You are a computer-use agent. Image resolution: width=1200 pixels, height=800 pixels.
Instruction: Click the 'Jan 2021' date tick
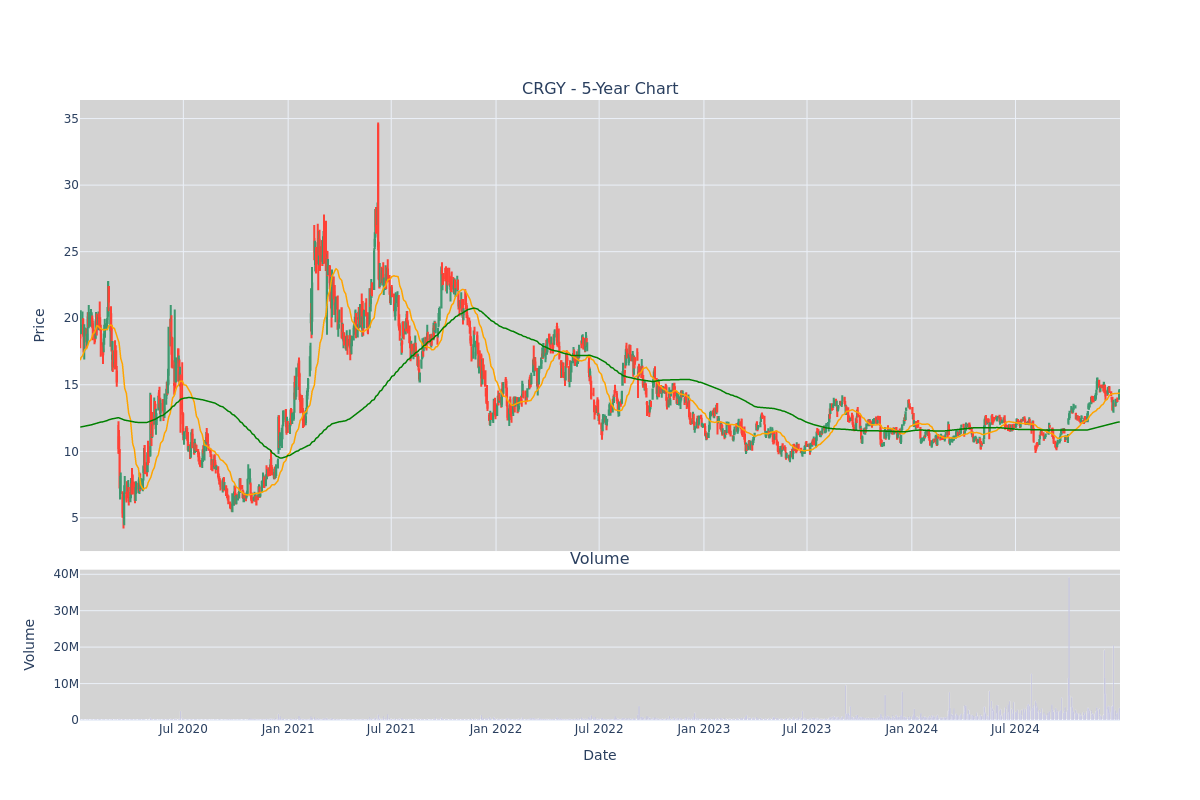[x=288, y=729]
